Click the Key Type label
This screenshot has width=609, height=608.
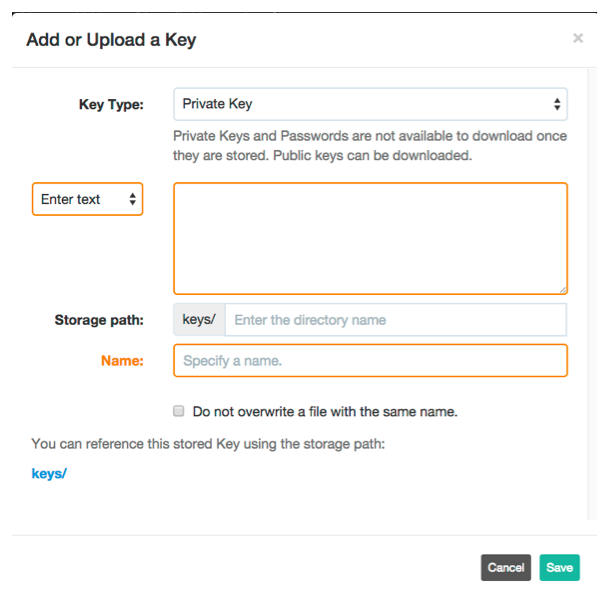111,104
